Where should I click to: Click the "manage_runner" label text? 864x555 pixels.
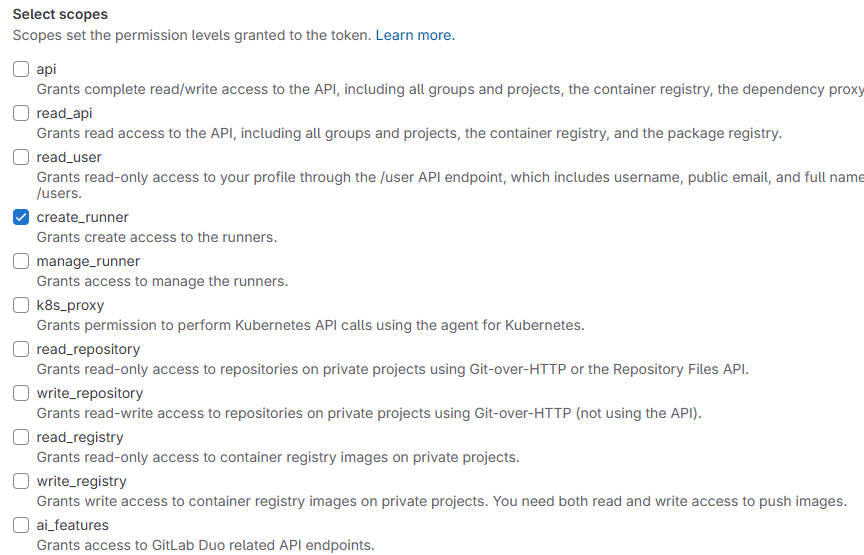tap(88, 262)
